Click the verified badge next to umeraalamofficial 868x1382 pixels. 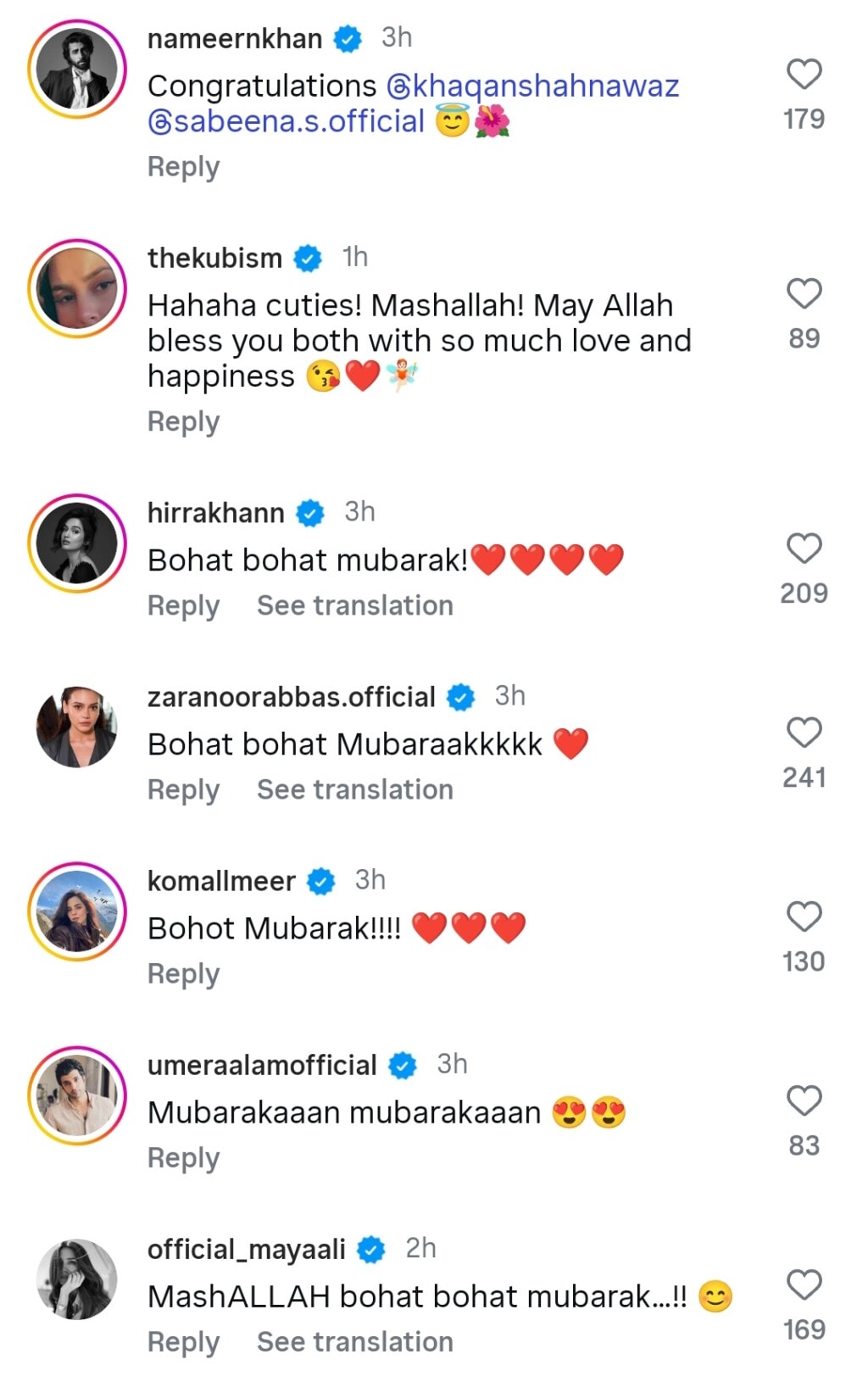tap(403, 1063)
